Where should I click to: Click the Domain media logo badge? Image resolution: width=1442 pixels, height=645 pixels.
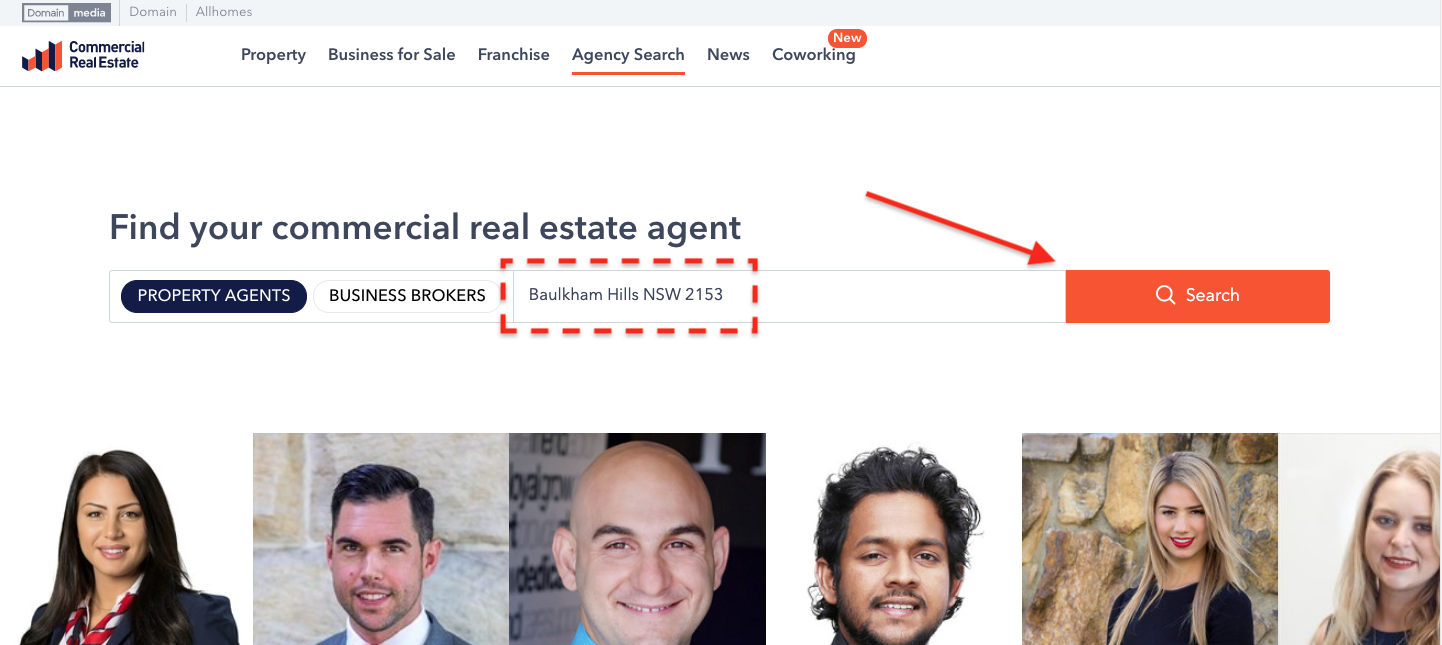tap(66, 12)
